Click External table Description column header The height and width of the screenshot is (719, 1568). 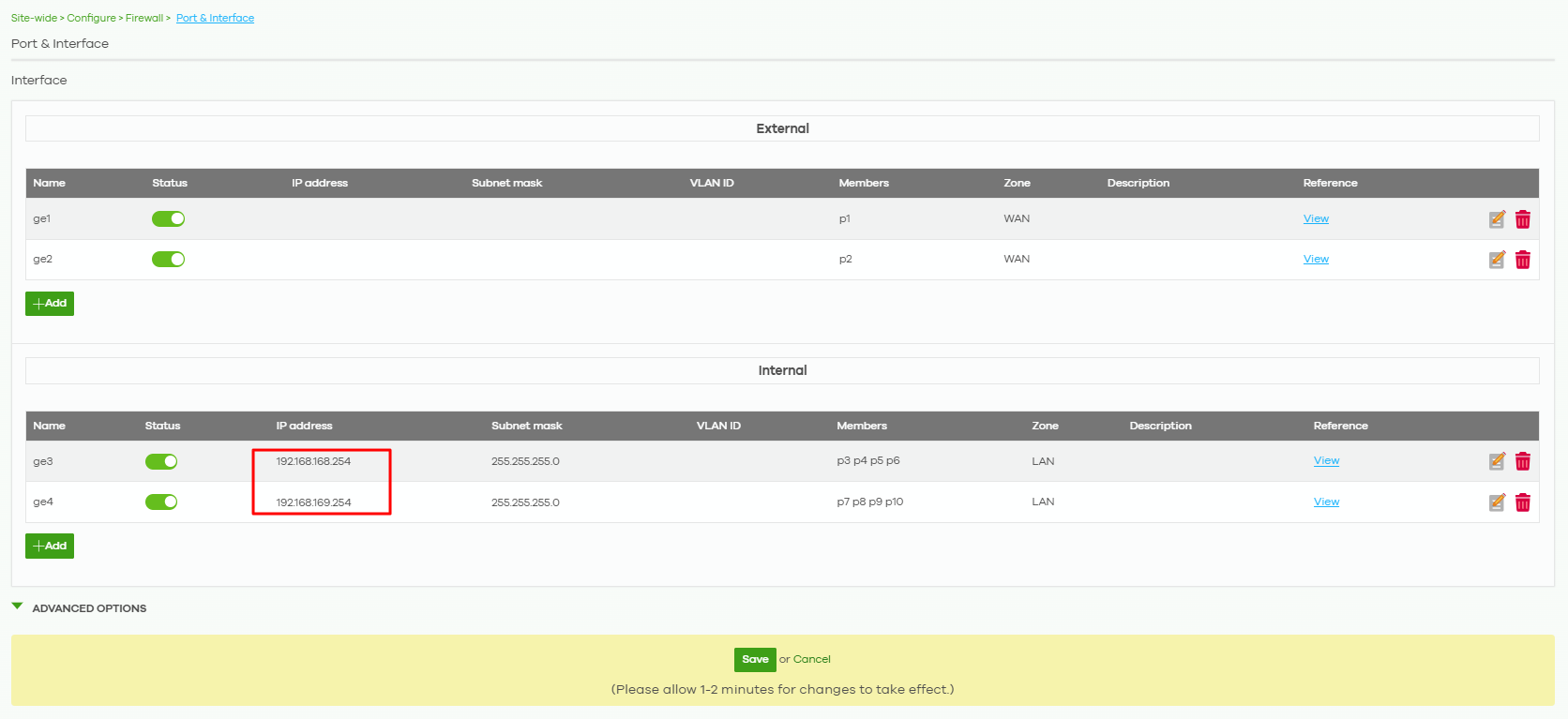click(1138, 183)
